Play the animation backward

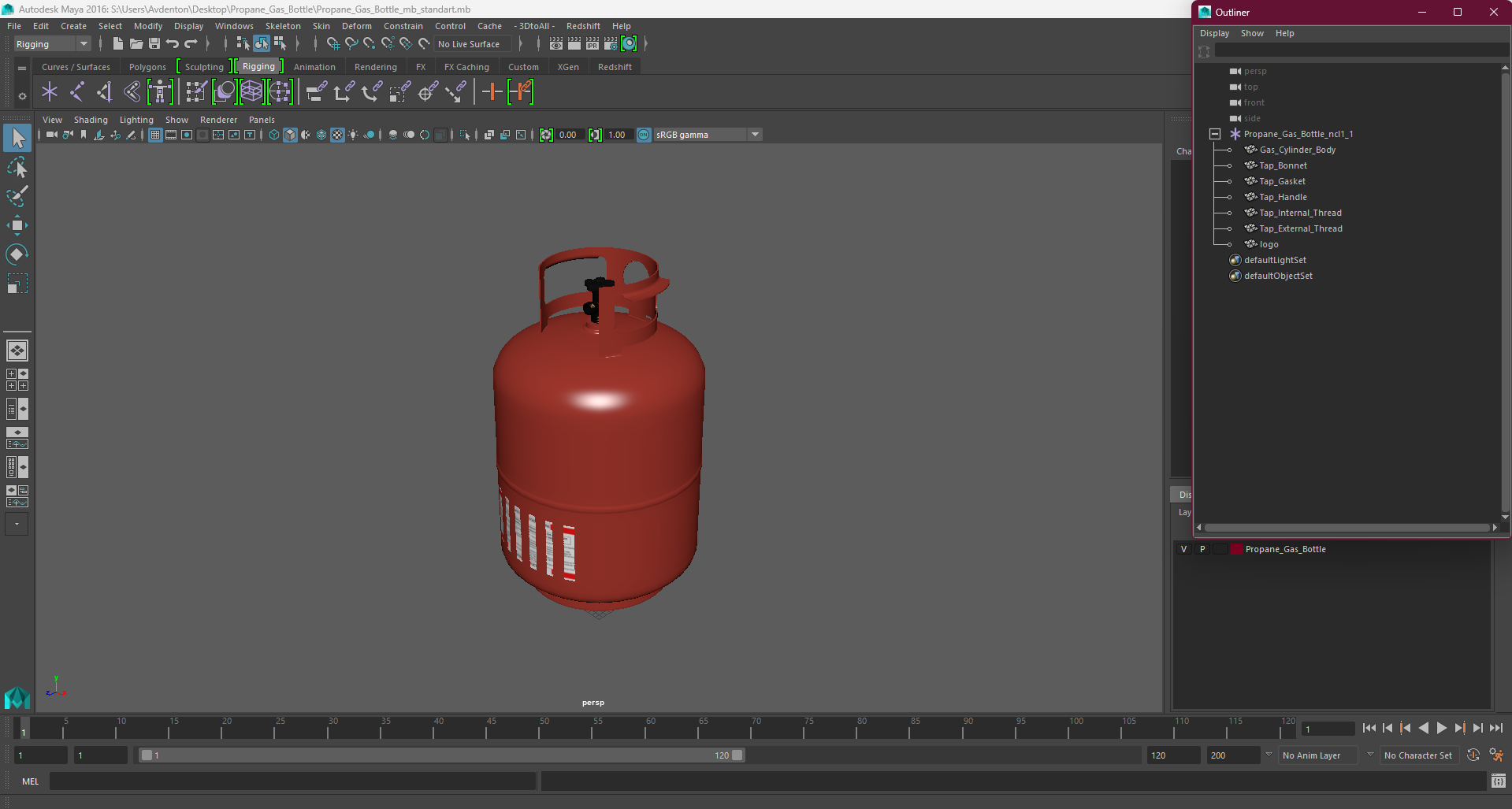pos(1424,728)
